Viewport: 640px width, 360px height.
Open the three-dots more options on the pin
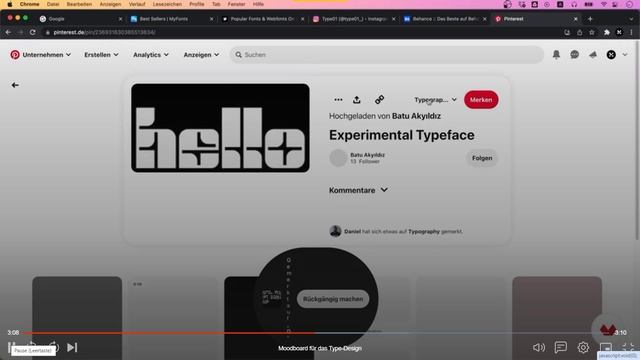click(338, 100)
